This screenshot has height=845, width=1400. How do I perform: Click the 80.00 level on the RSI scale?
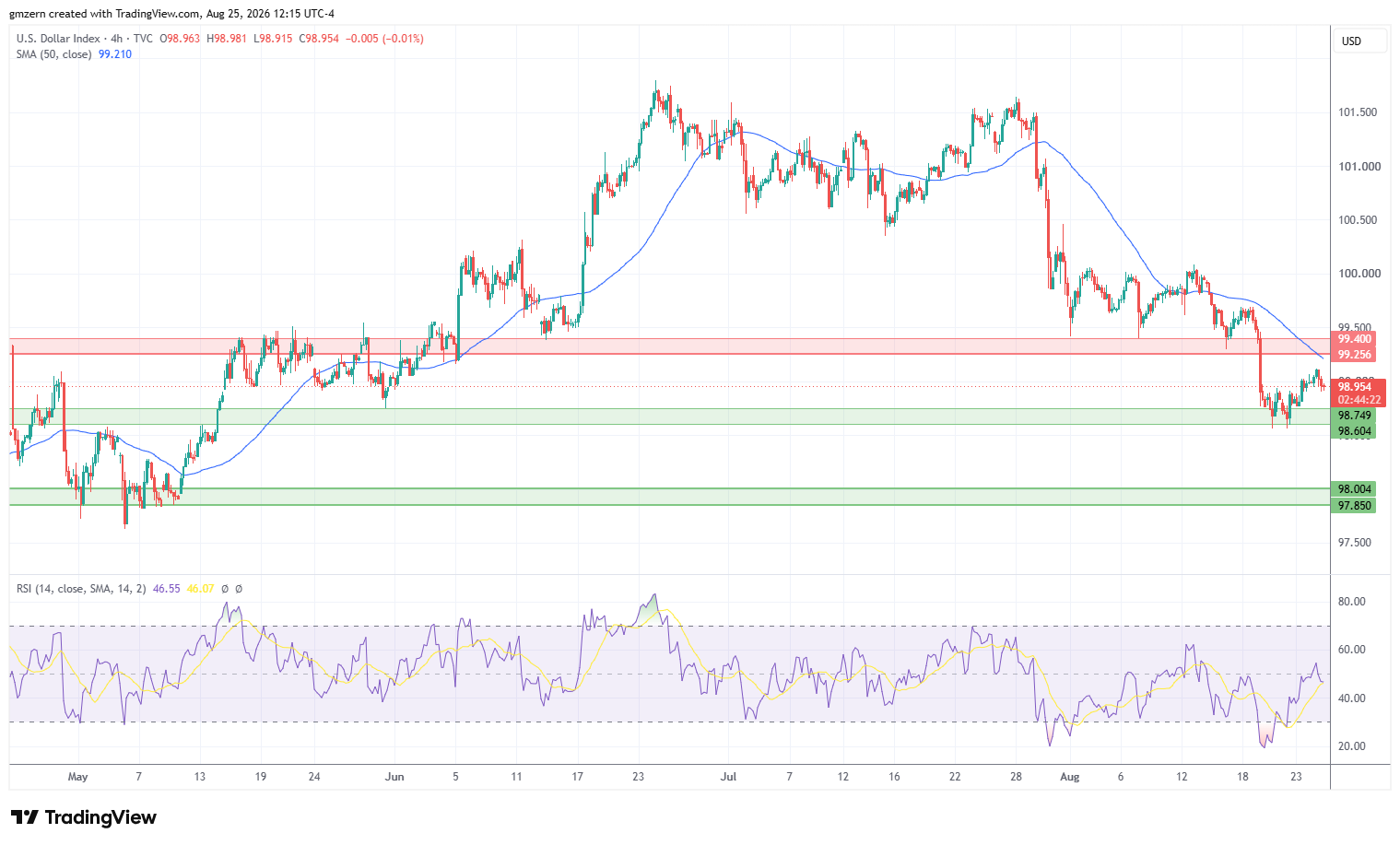pyautogui.click(x=1352, y=602)
